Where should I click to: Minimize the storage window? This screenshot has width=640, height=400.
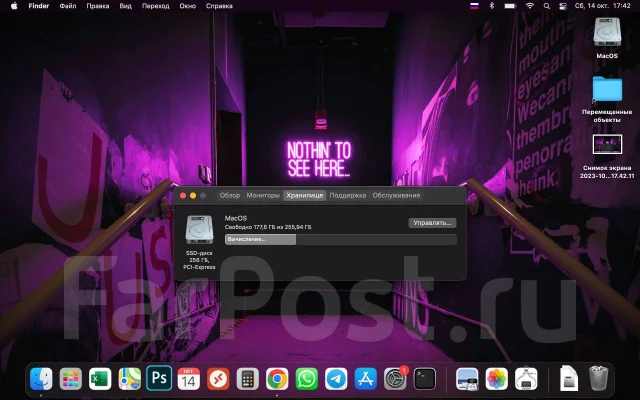coord(193,196)
